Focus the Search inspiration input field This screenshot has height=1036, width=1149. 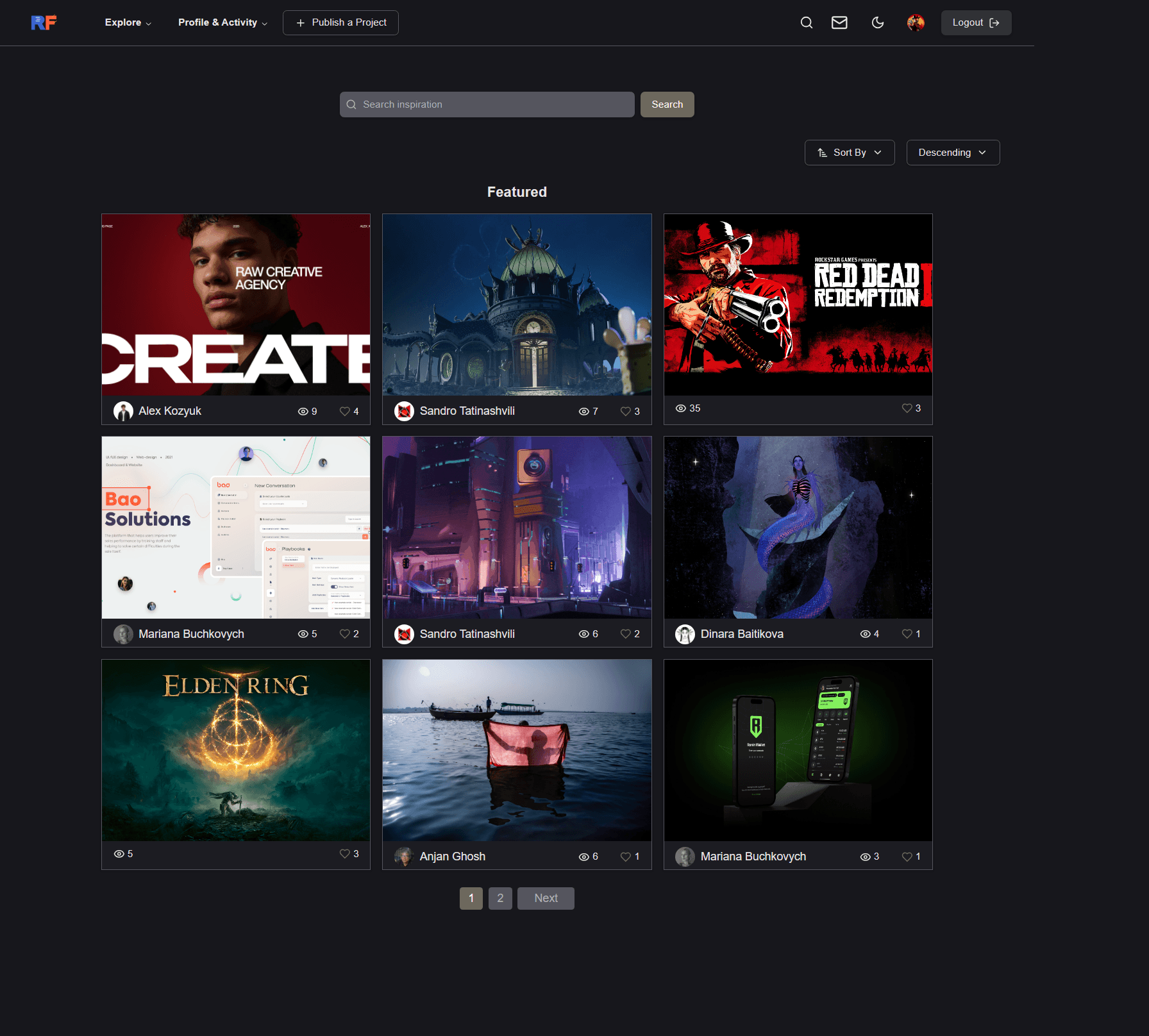pyautogui.click(x=487, y=104)
